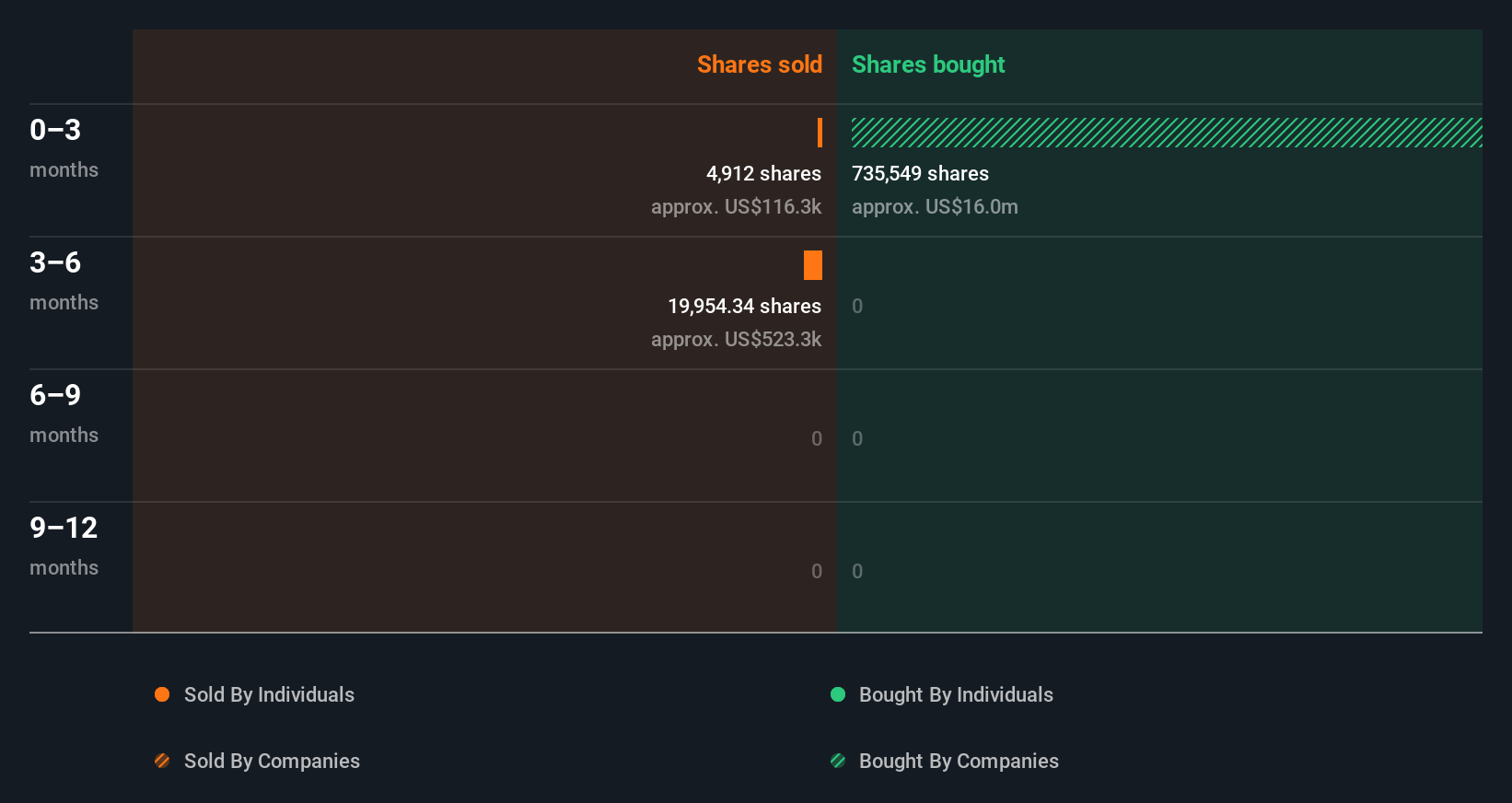Click the 19,954.34 shares value
This screenshot has width=1512, height=803.
point(744,306)
